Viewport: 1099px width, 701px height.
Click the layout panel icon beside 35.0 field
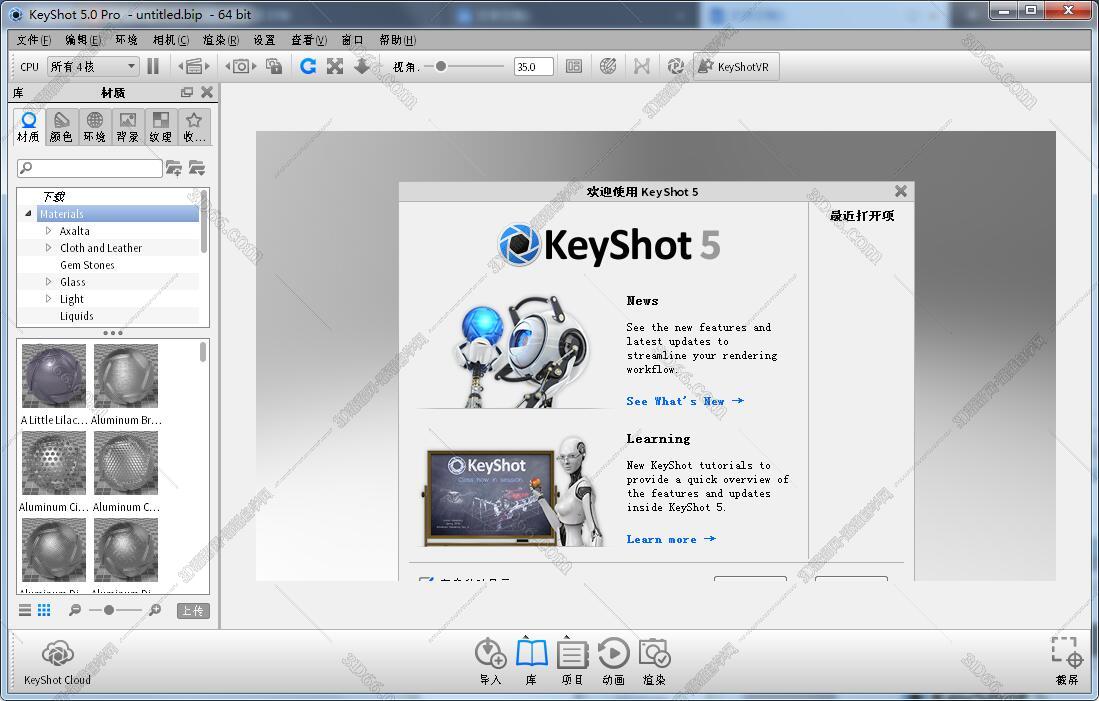tap(574, 67)
